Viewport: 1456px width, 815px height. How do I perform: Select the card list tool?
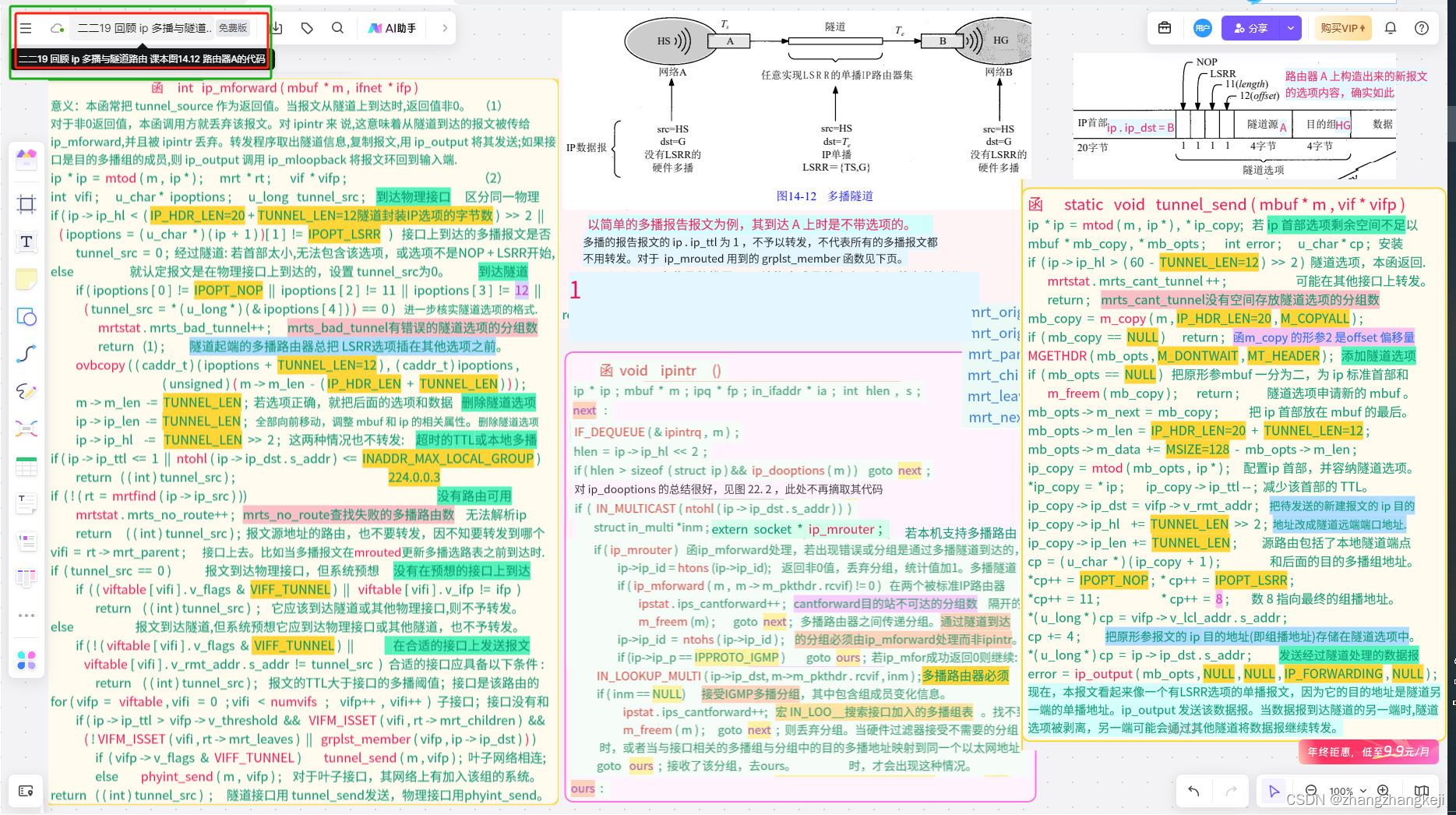[26, 540]
